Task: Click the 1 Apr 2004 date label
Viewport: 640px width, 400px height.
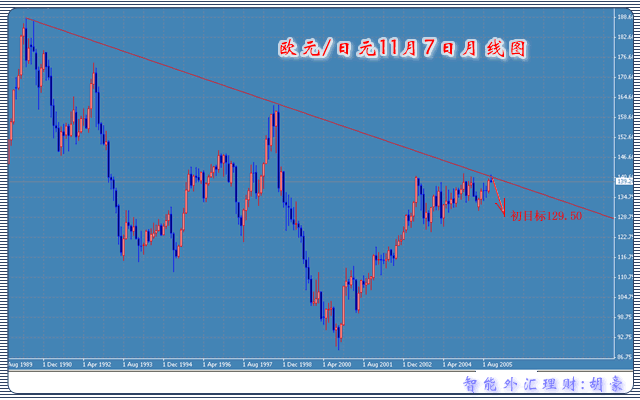Action: [457, 362]
